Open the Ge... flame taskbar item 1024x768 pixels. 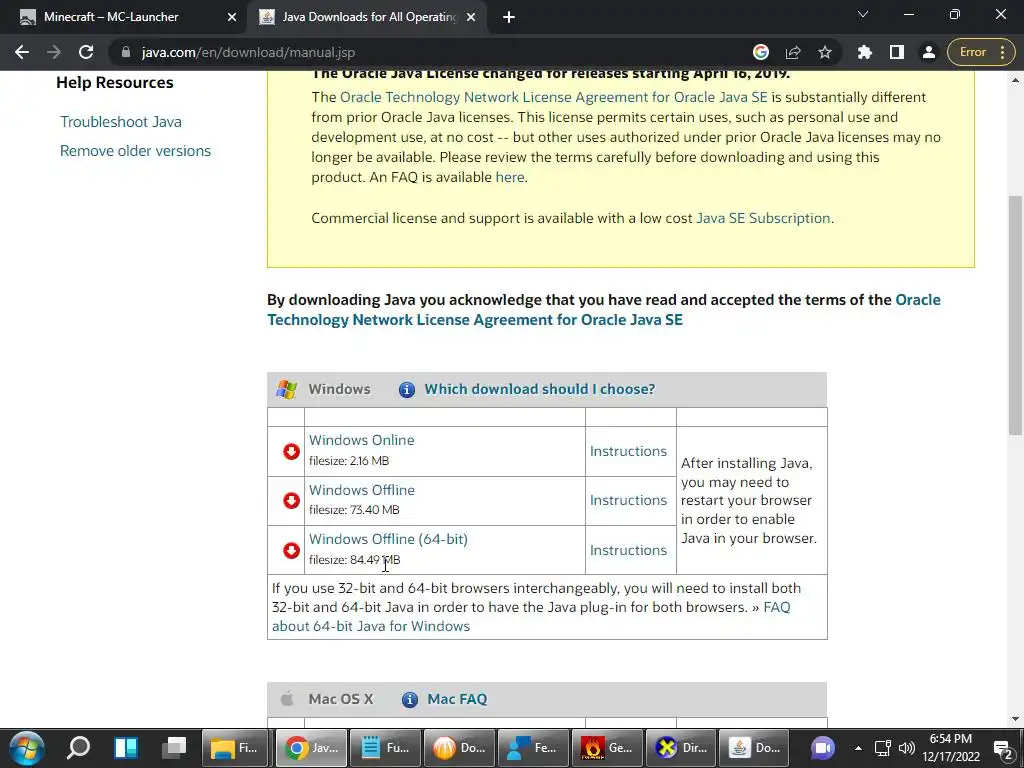[x=606, y=748]
